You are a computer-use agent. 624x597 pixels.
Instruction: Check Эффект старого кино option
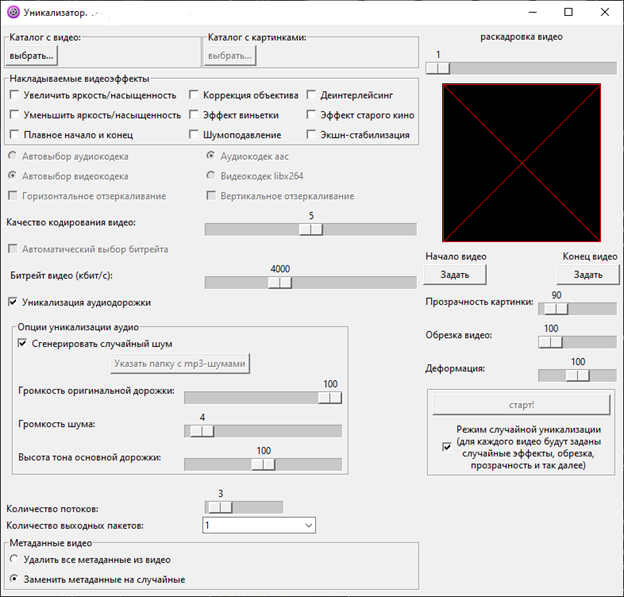[x=312, y=115]
